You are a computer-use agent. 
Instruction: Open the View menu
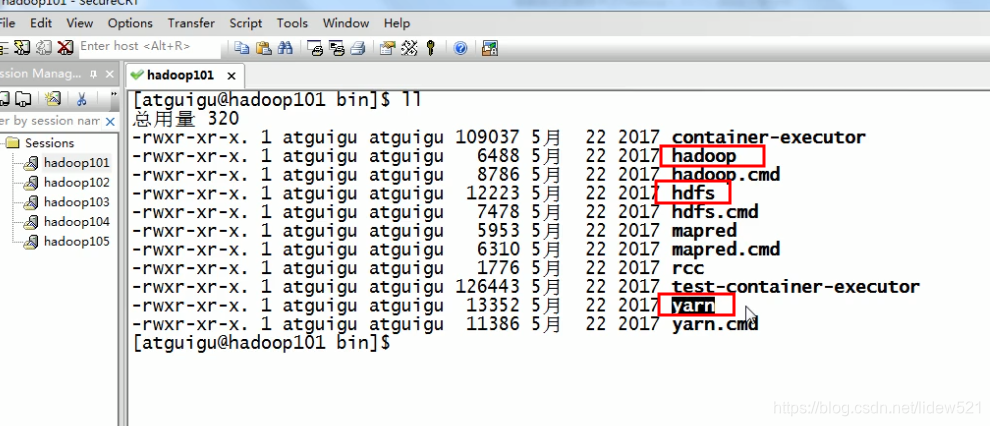(x=80, y=23)
